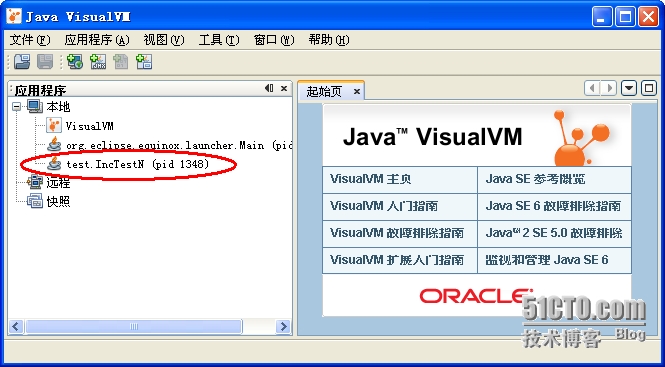
Task: Click the Load snapshot toolbar icon
Action: 22,62
